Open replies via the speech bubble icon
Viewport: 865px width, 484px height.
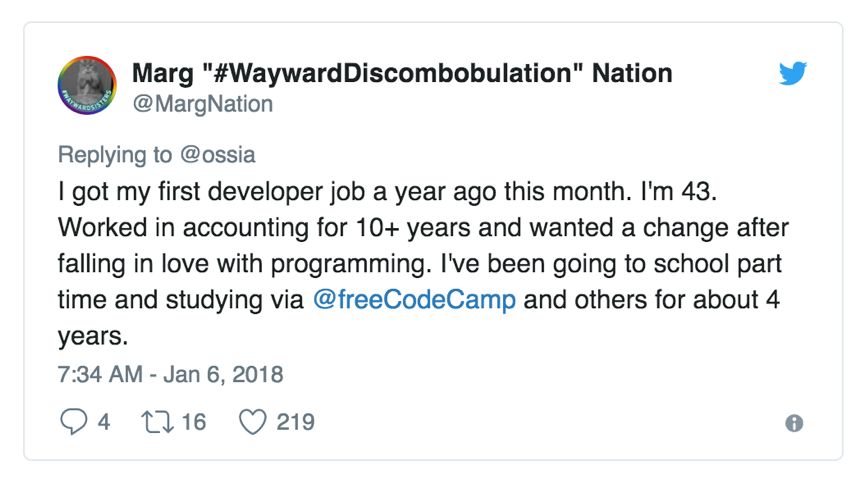[73, 422]
